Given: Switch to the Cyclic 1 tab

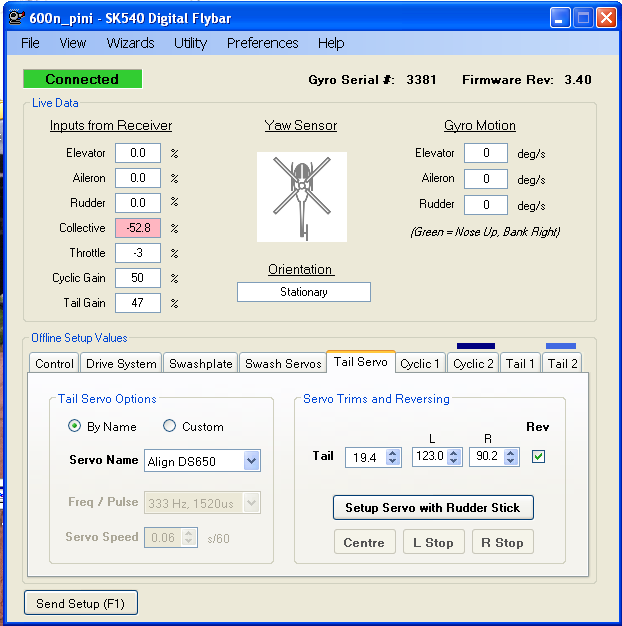Looking at the screenshot, I should pyautogui.click(x=420, y=363).
